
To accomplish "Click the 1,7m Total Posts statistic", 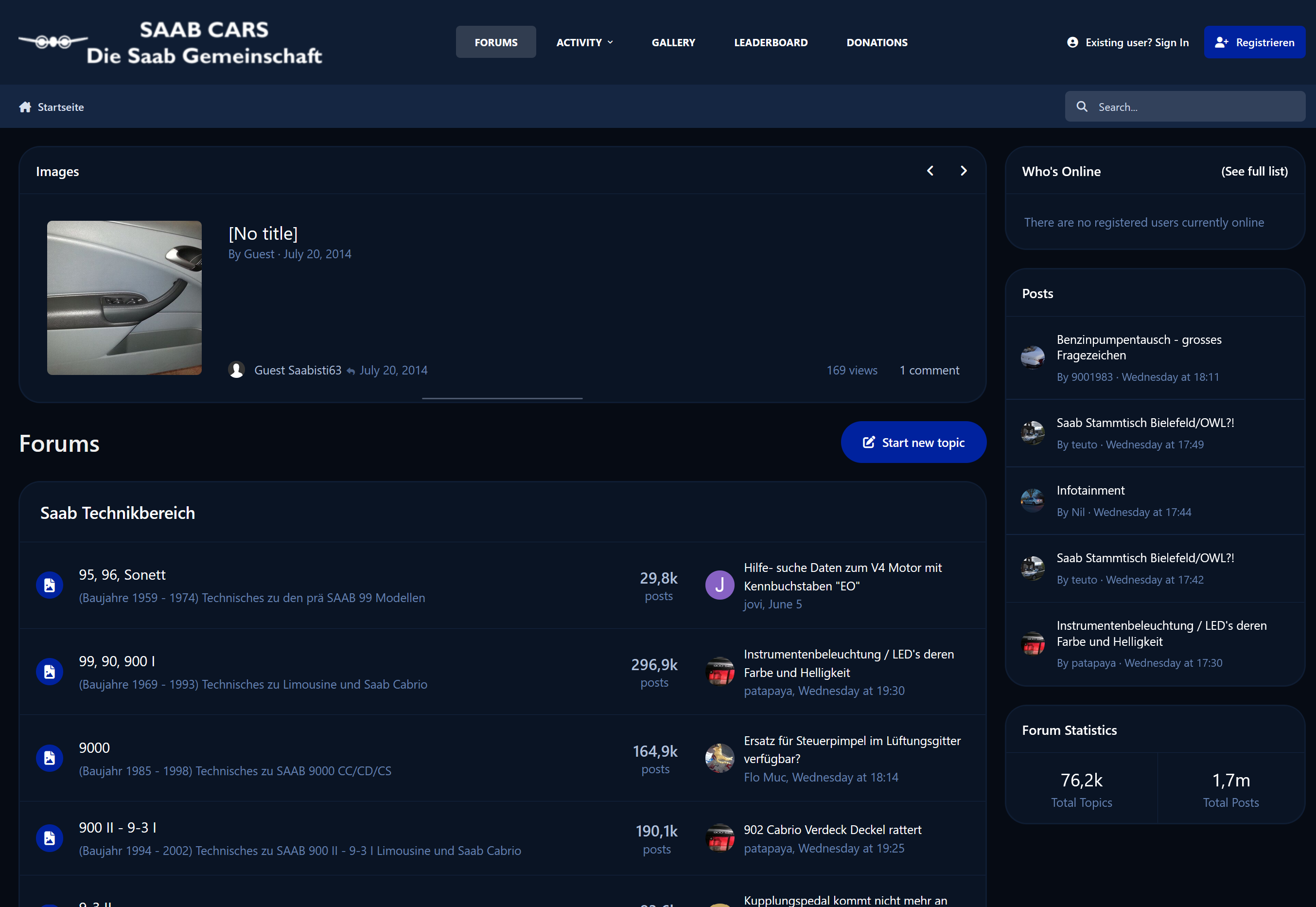I will point(1231,788).
